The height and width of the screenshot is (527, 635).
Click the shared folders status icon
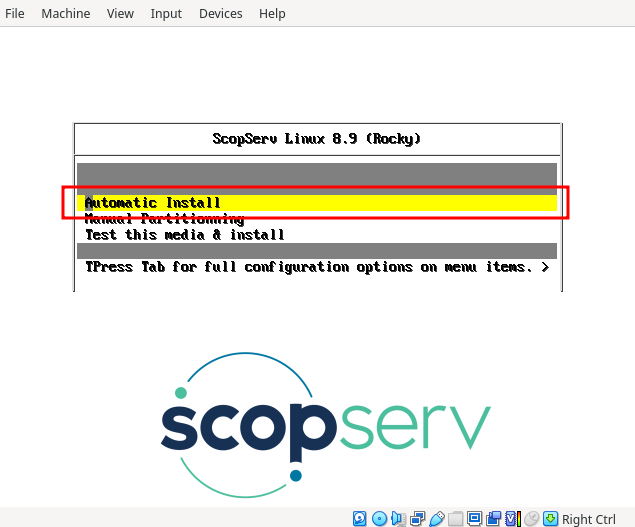[x=456, y=518]
